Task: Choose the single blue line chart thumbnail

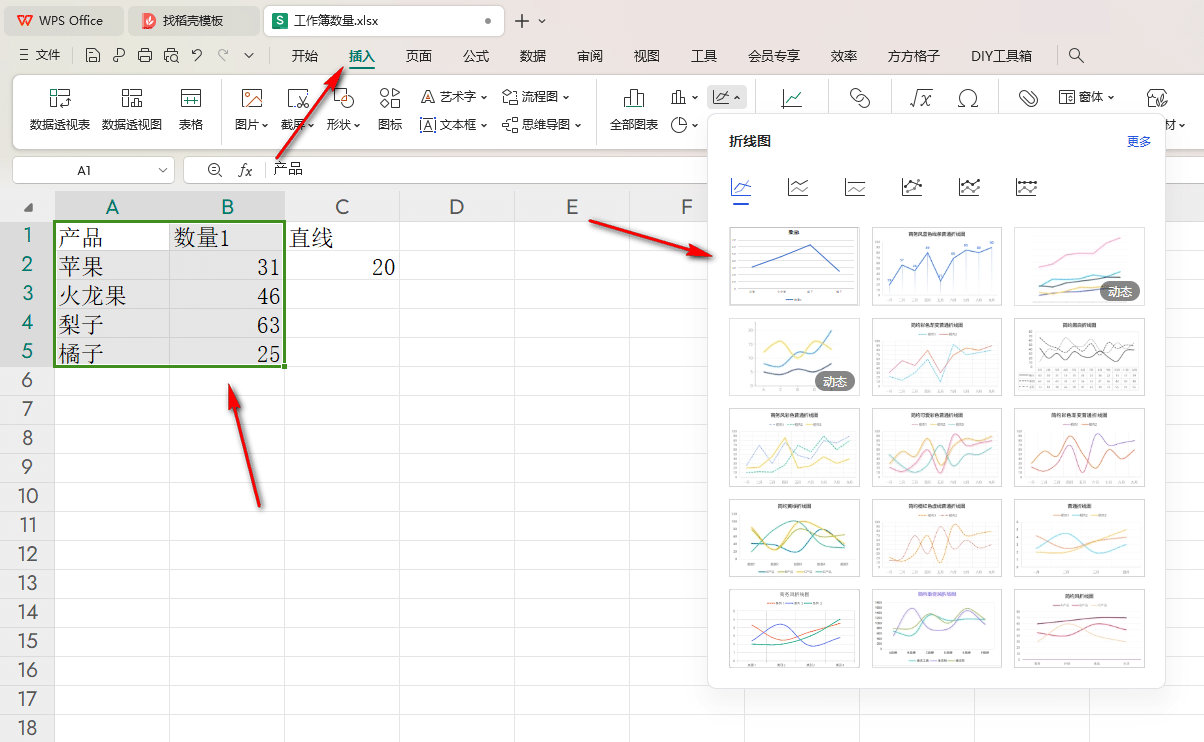Action: coord(795,266)
